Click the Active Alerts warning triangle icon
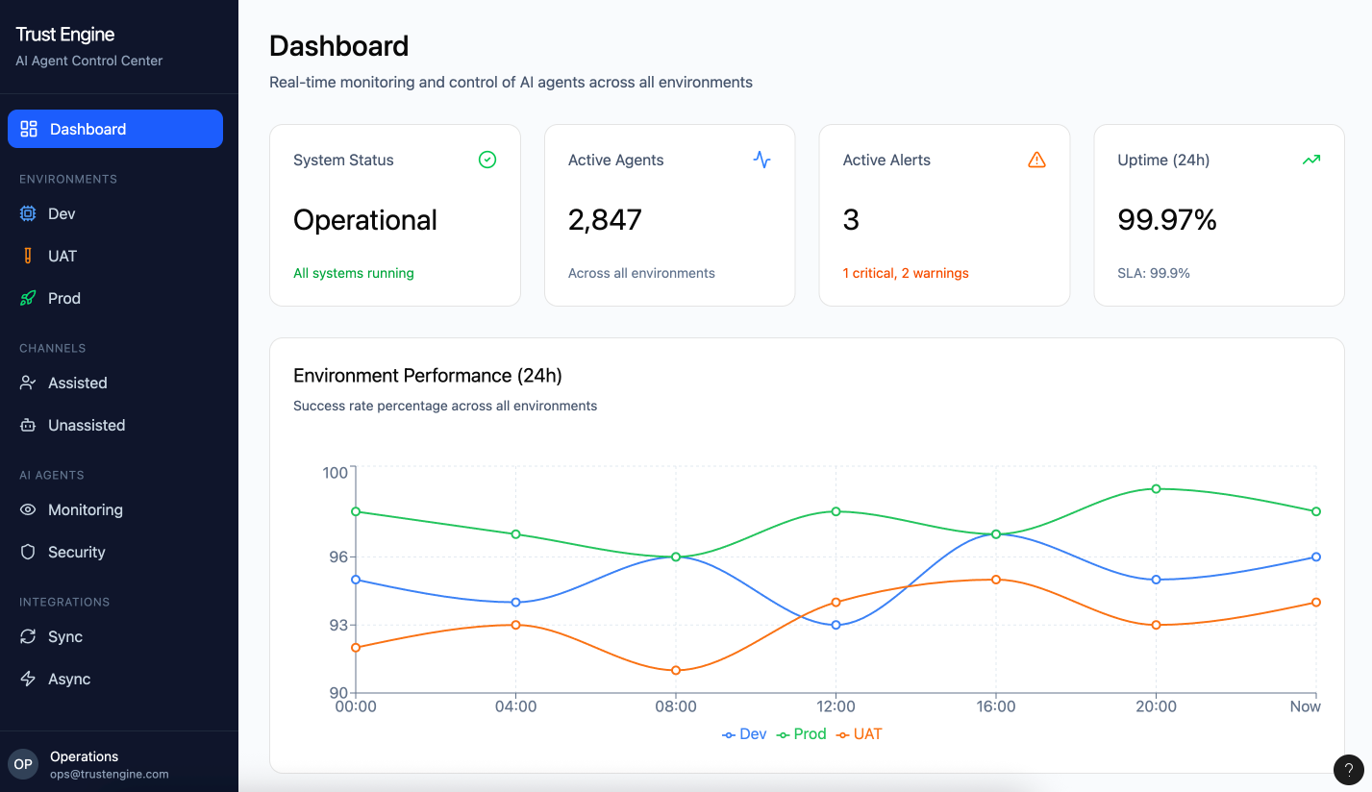1372x792 pixels. tap(1036, 160)
